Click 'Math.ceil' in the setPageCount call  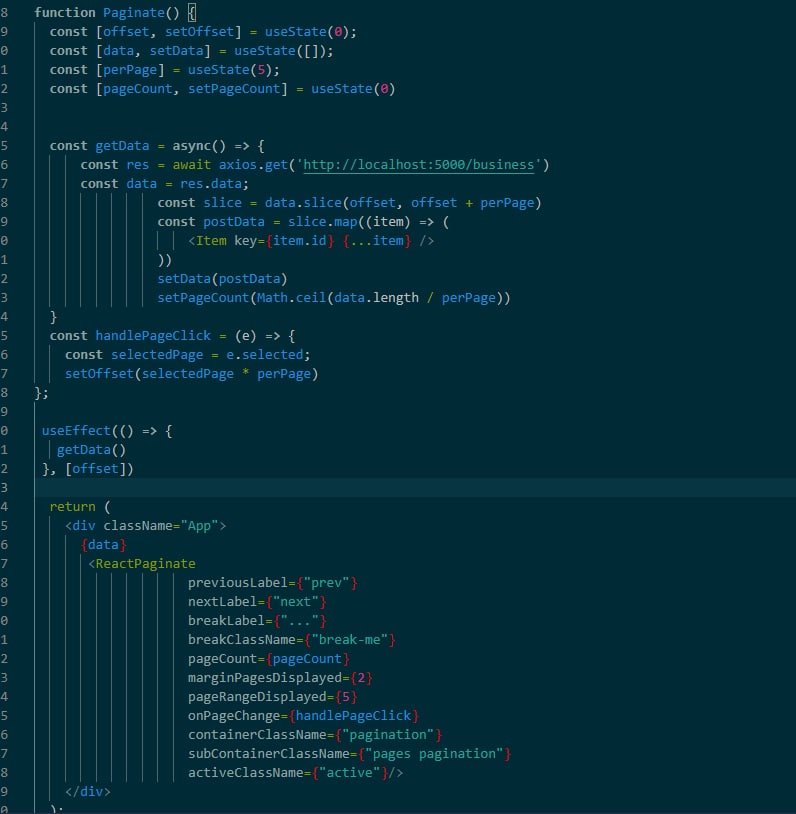click(291, 298)
